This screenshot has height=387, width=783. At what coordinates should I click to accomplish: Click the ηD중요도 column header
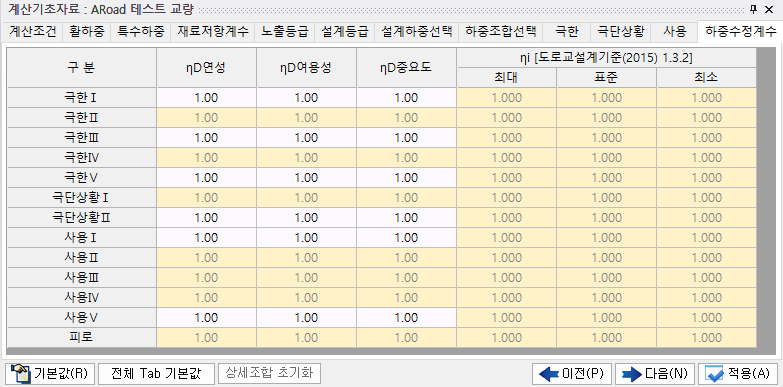click(406, 68)
